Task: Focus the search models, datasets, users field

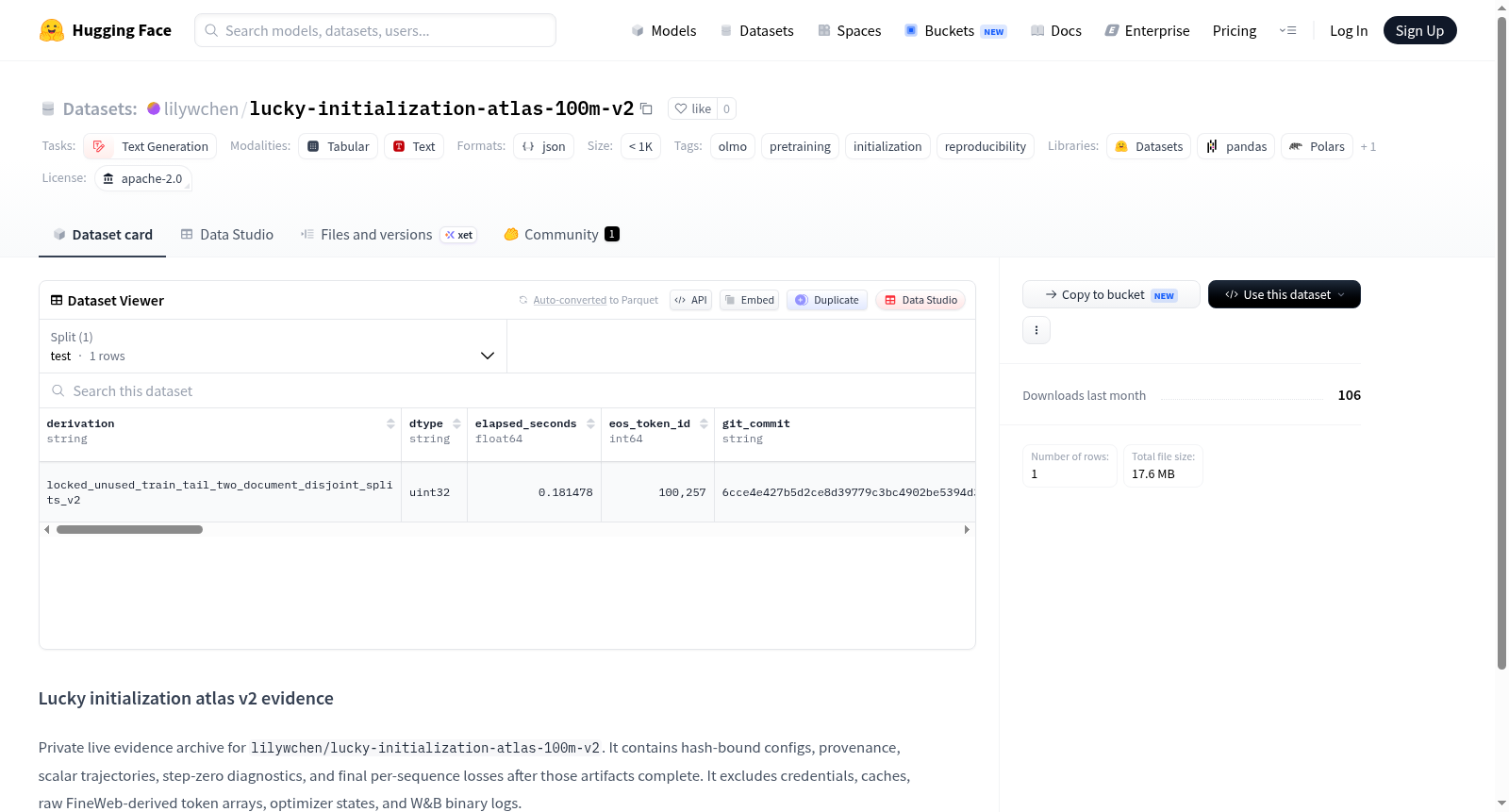Action: [x=375, y=30]
